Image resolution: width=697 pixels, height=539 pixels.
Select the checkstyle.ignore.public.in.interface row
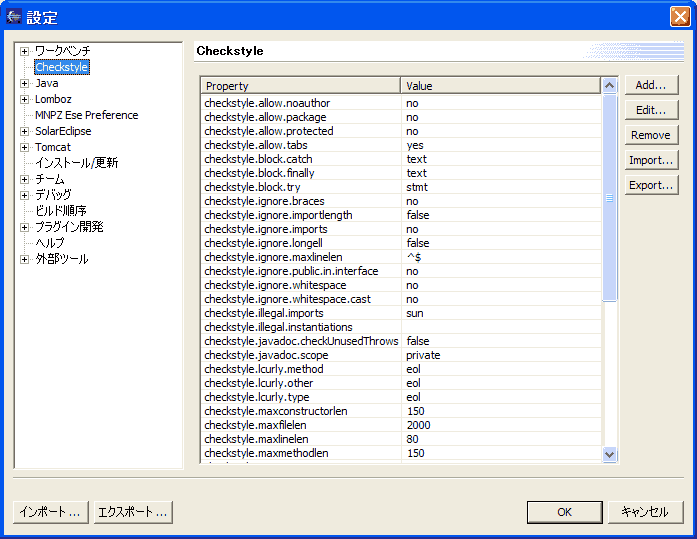tap(401, 271)
